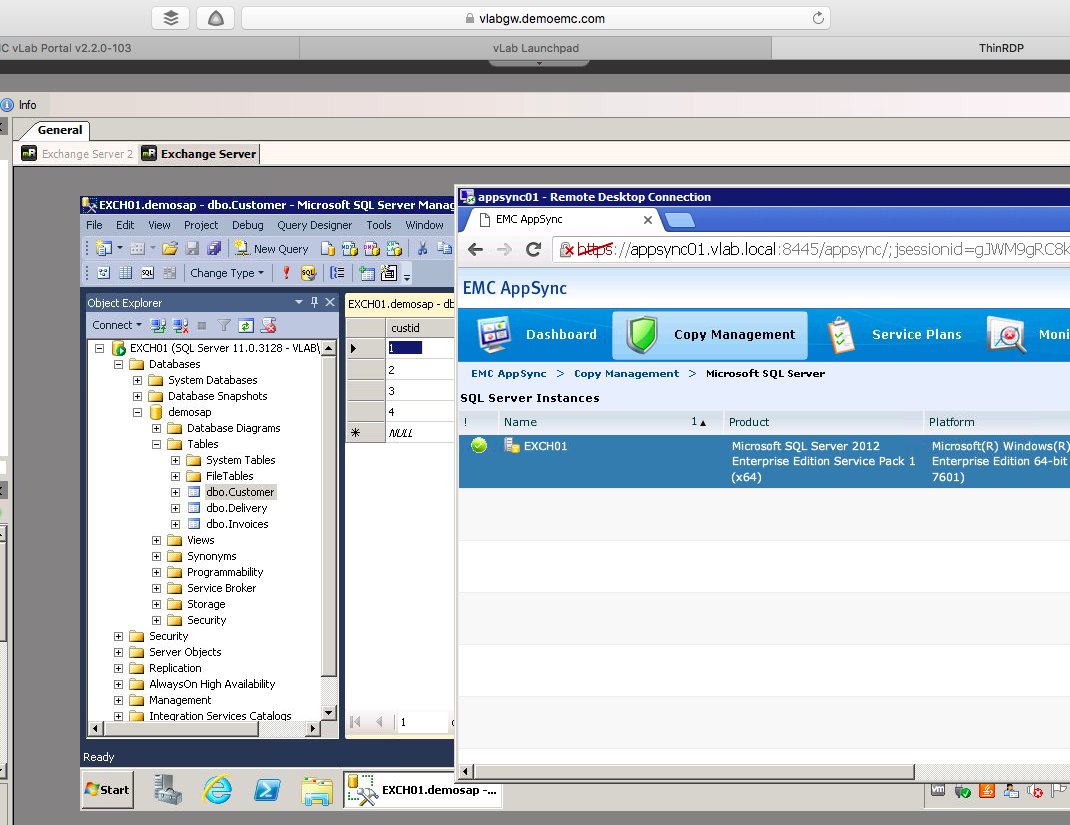Click the Filter funnel icon in Object Explorer

pyautogui.click(x=224, y=325)
